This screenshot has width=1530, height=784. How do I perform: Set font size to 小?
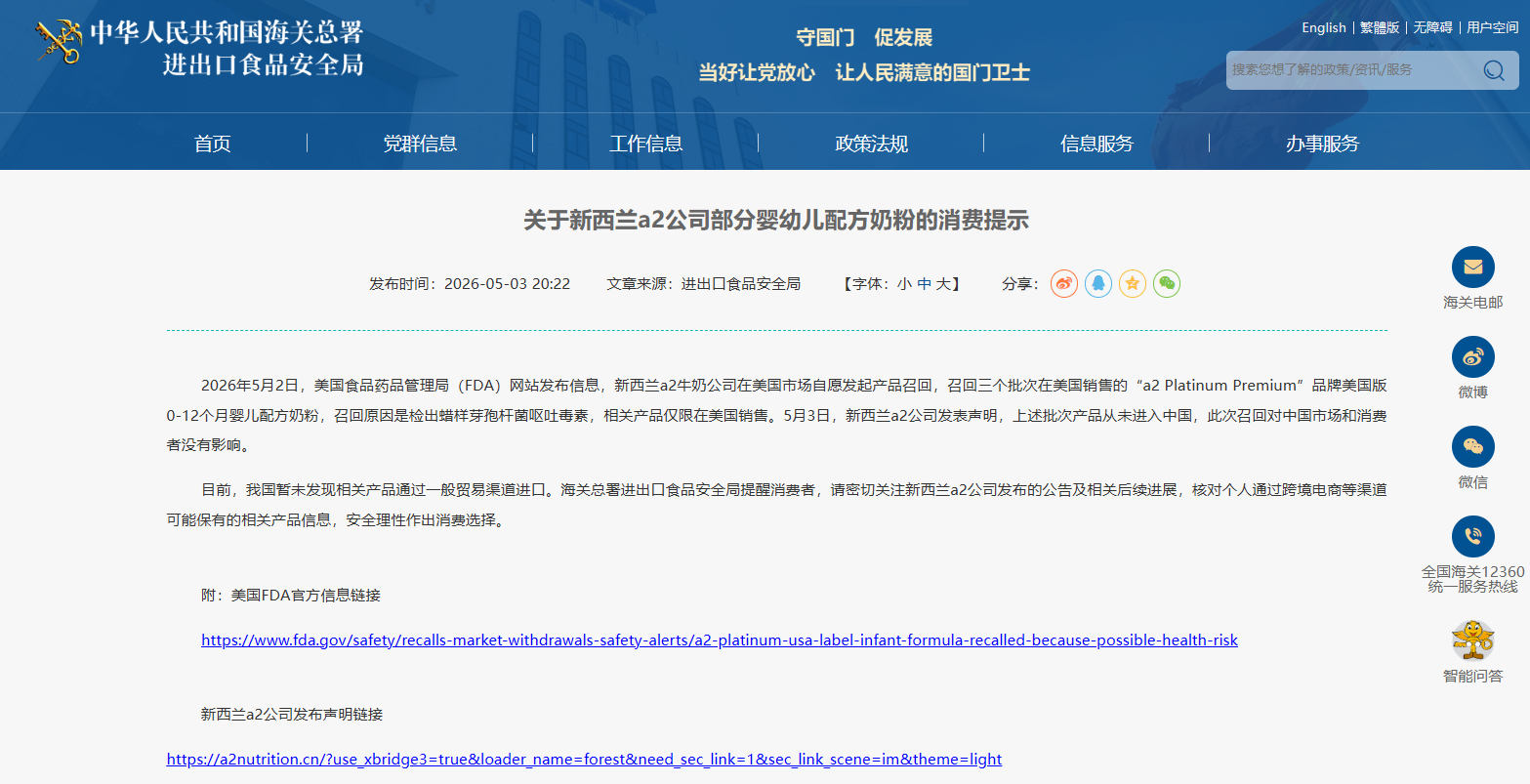(x=904, y=284)
